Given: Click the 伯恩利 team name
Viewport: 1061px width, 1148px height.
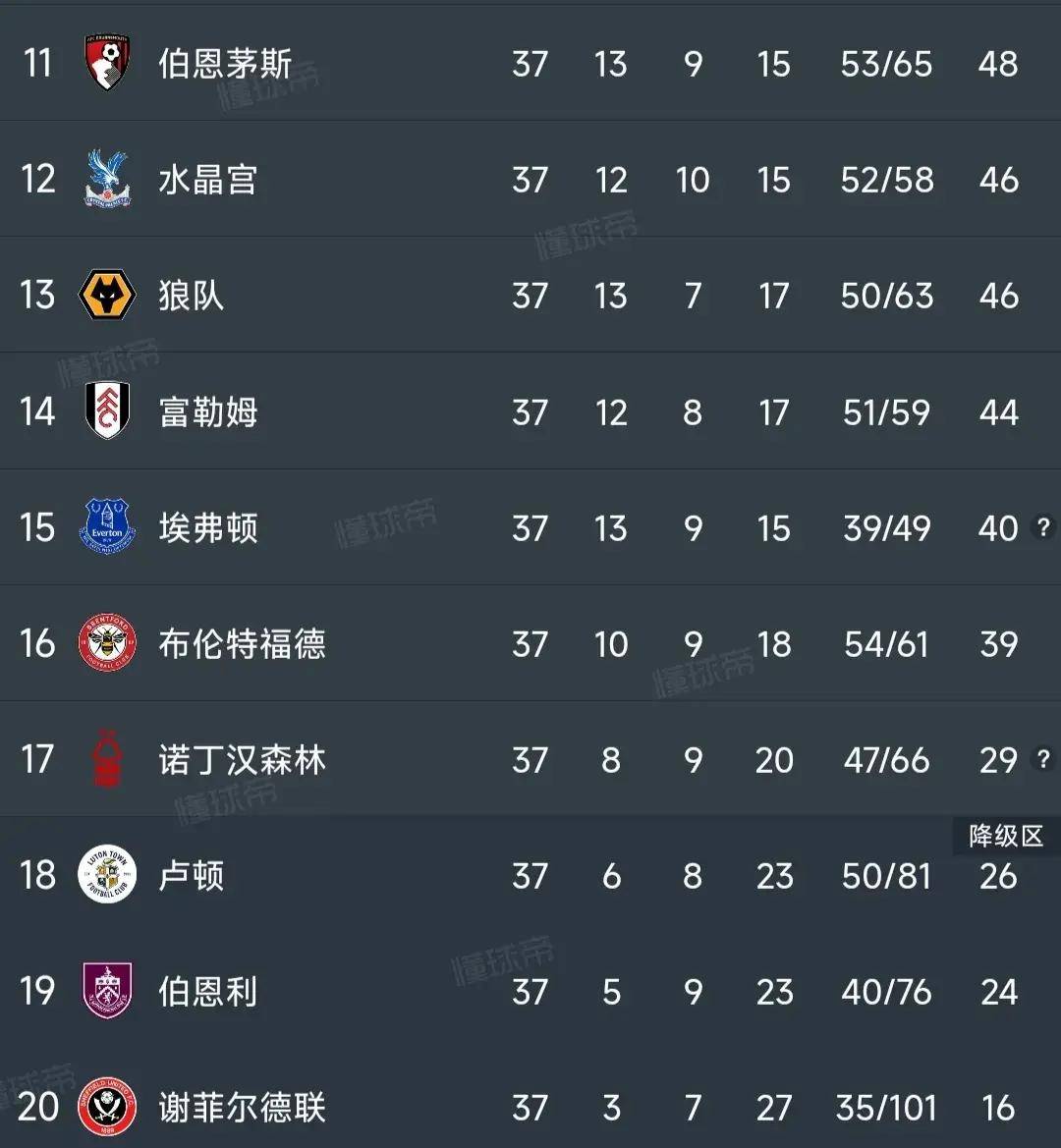Looking at the screenshot, I should pyautogui.click(x=208, y=991).
